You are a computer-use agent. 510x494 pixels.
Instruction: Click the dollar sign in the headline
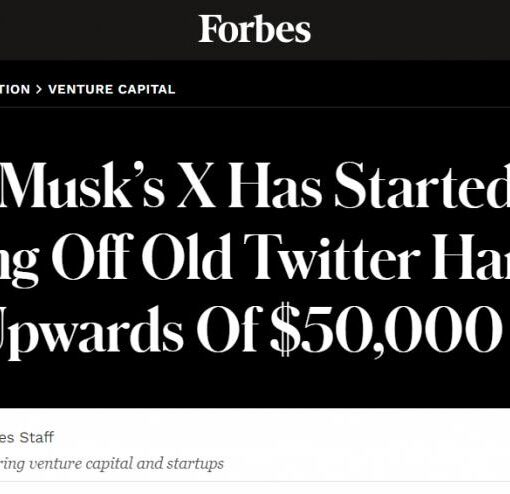pos(285,329)
